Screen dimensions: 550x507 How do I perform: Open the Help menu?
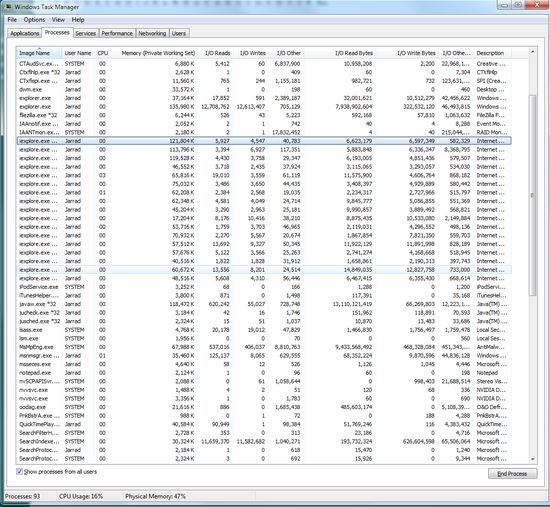point(78,20)
